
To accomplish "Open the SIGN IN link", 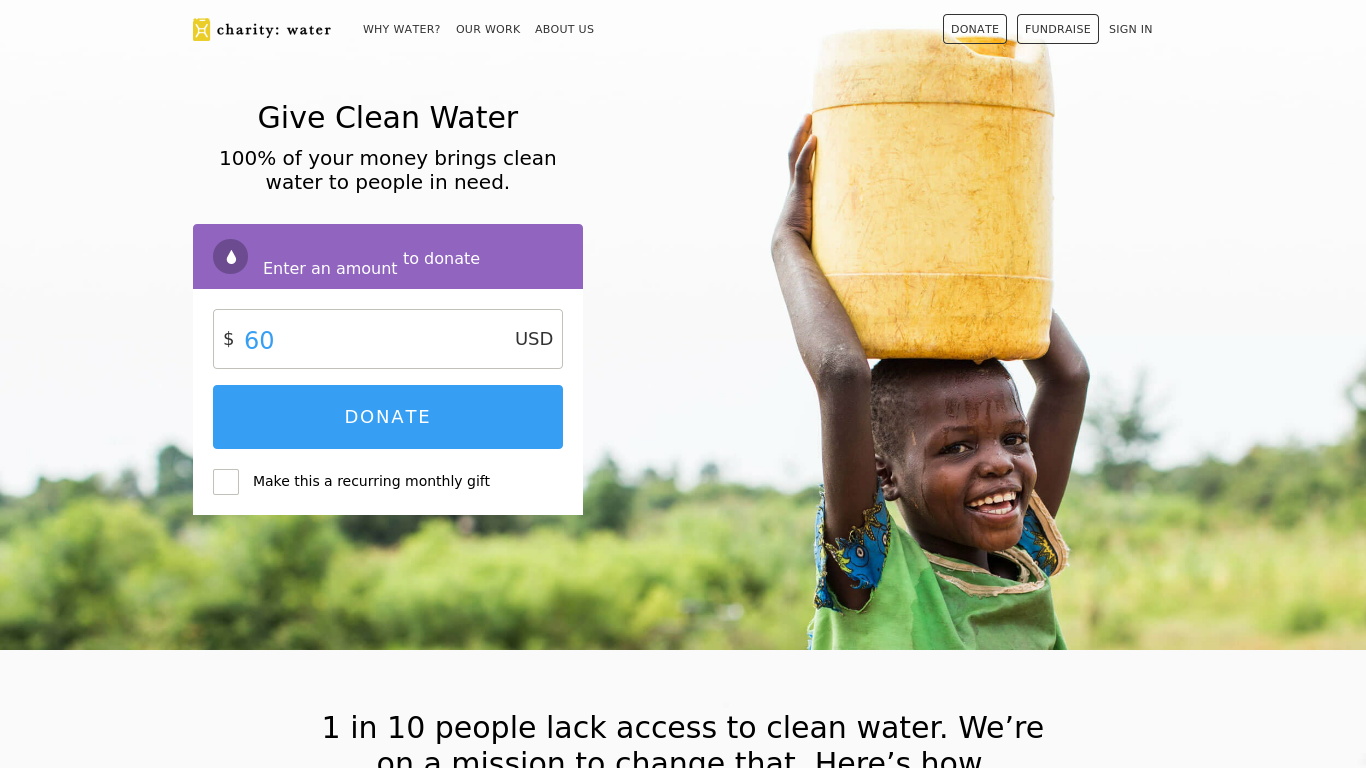I will (x=1130, y=29).
